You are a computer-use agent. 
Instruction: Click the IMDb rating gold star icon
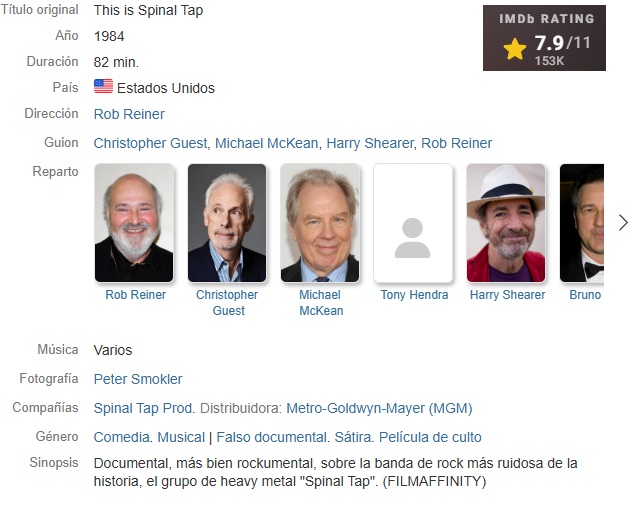click(x=514, y=49)
